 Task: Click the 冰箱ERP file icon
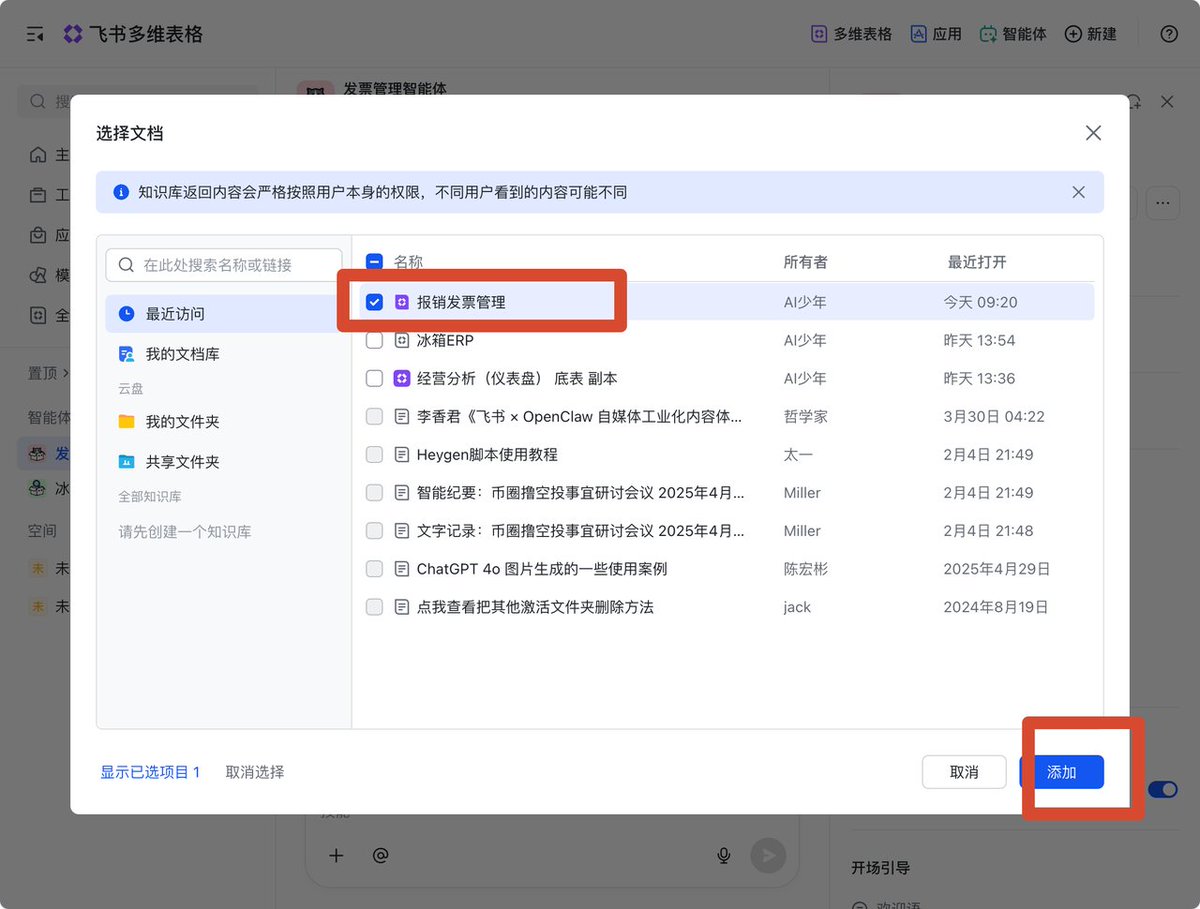[x=402, y=340]
